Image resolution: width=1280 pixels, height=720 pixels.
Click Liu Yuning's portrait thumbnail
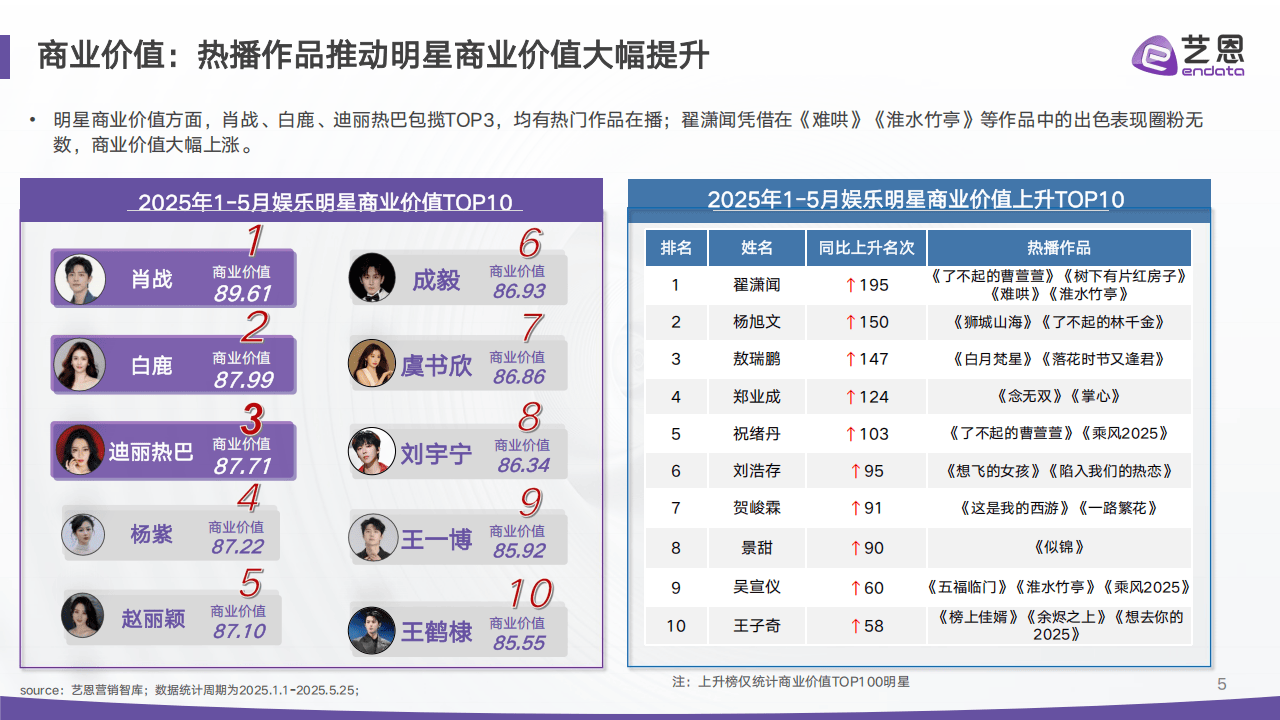pyautogui.click(x=372, y=451)
